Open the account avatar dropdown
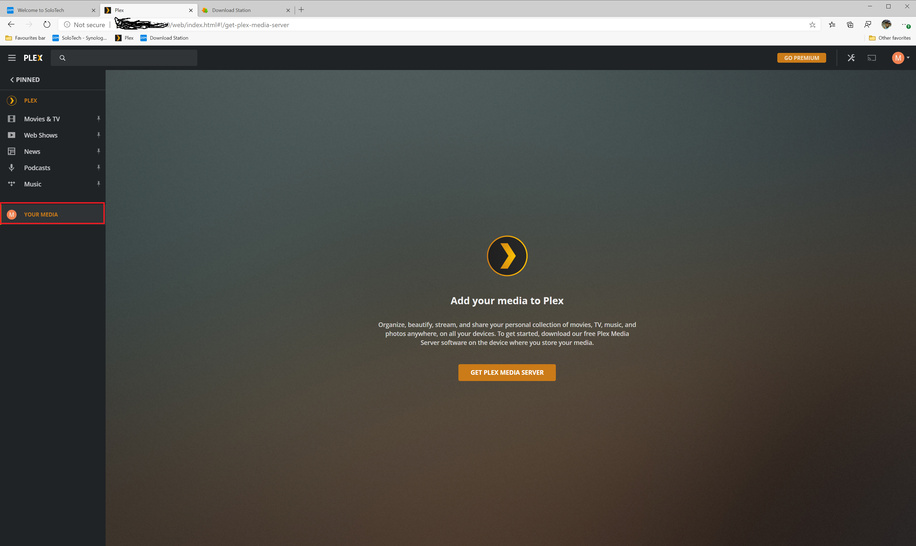 tap(900, 58)
